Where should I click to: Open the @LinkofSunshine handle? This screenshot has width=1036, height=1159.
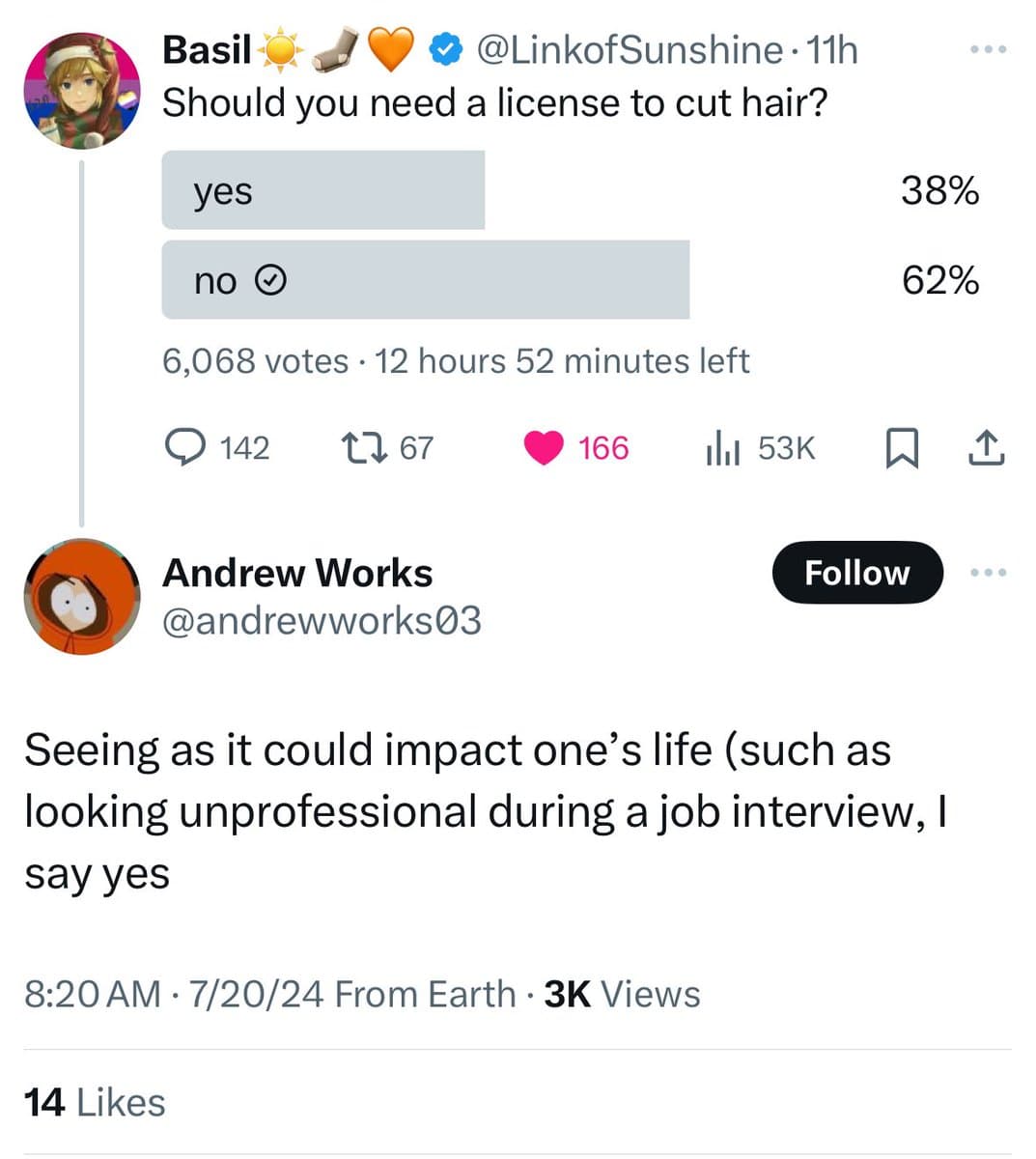tap(629, 50)
